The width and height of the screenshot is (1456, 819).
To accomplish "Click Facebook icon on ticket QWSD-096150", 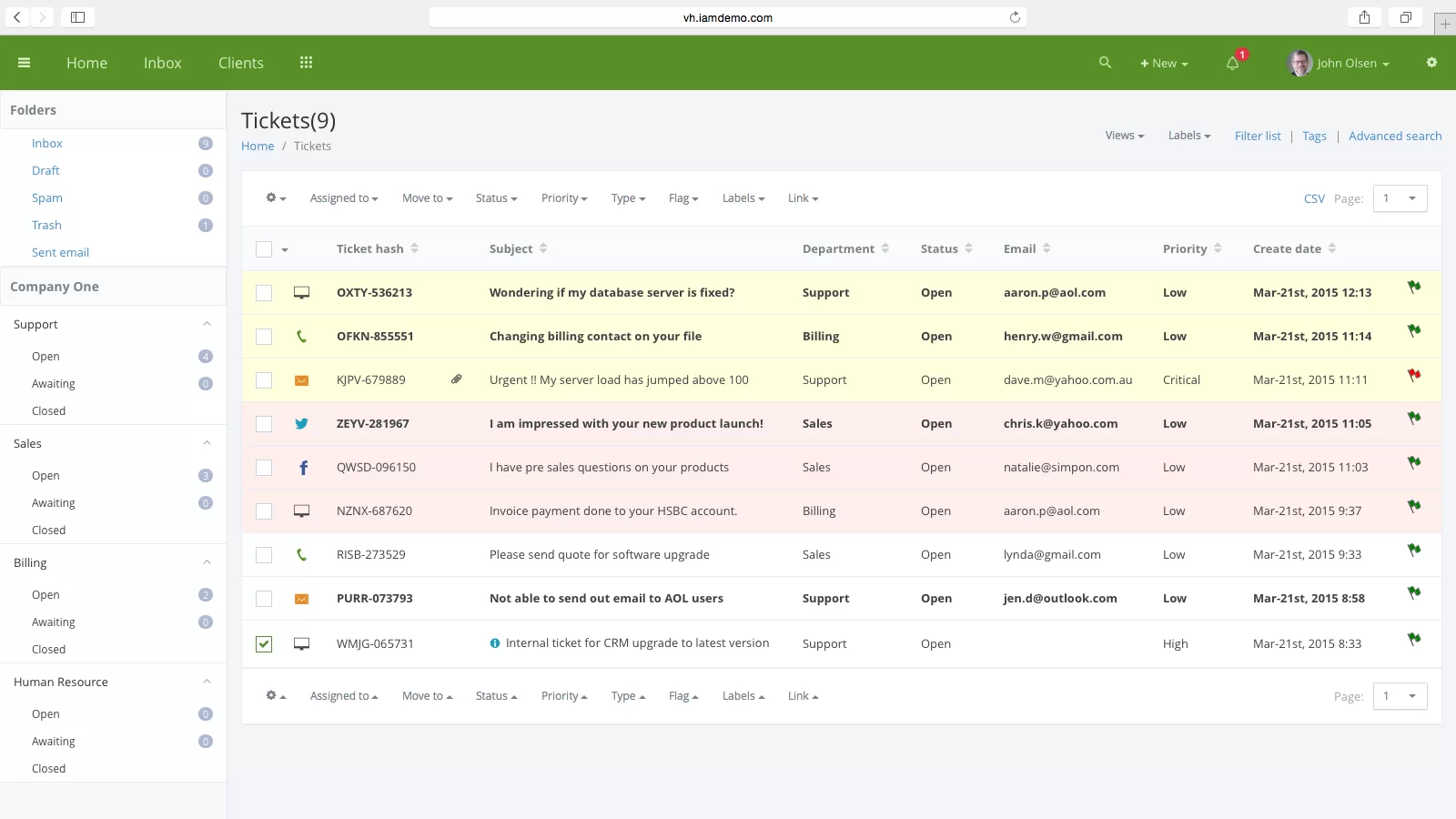I will pyautogui.click(x=303, y=468).
